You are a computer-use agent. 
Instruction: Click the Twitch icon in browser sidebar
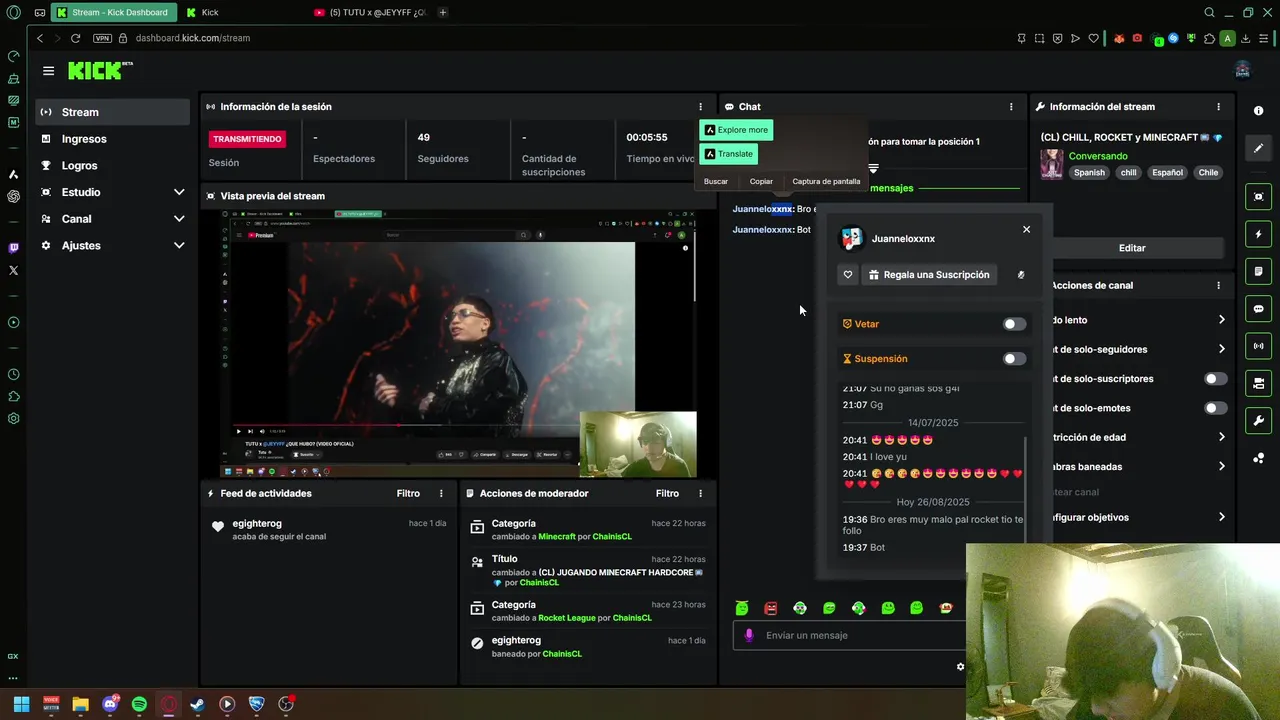click(13, 248)
